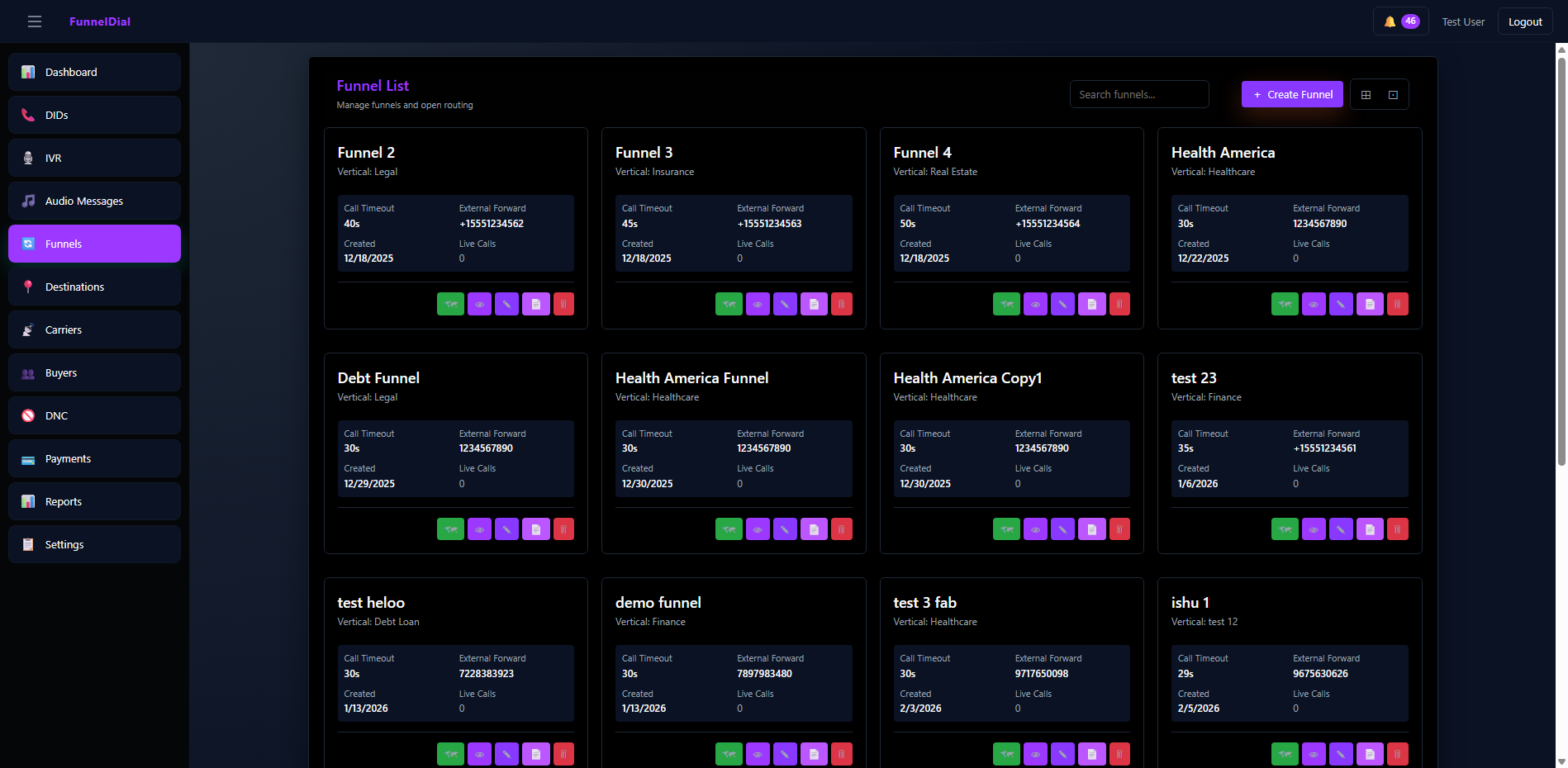Delete the test 23 funnel
The width and height of the screenshot is (1568, 768).
click(1397, 529)
